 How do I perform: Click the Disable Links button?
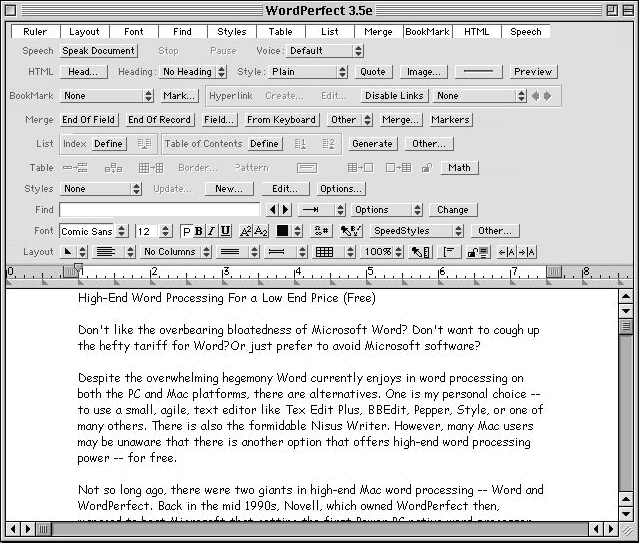pos(393,96)
